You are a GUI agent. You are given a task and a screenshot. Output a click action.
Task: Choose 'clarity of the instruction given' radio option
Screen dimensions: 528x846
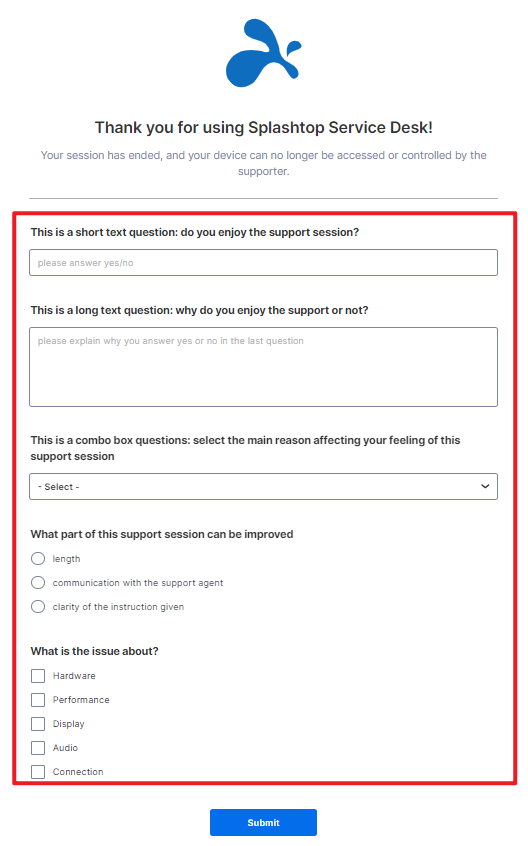(x=38, y=606)
